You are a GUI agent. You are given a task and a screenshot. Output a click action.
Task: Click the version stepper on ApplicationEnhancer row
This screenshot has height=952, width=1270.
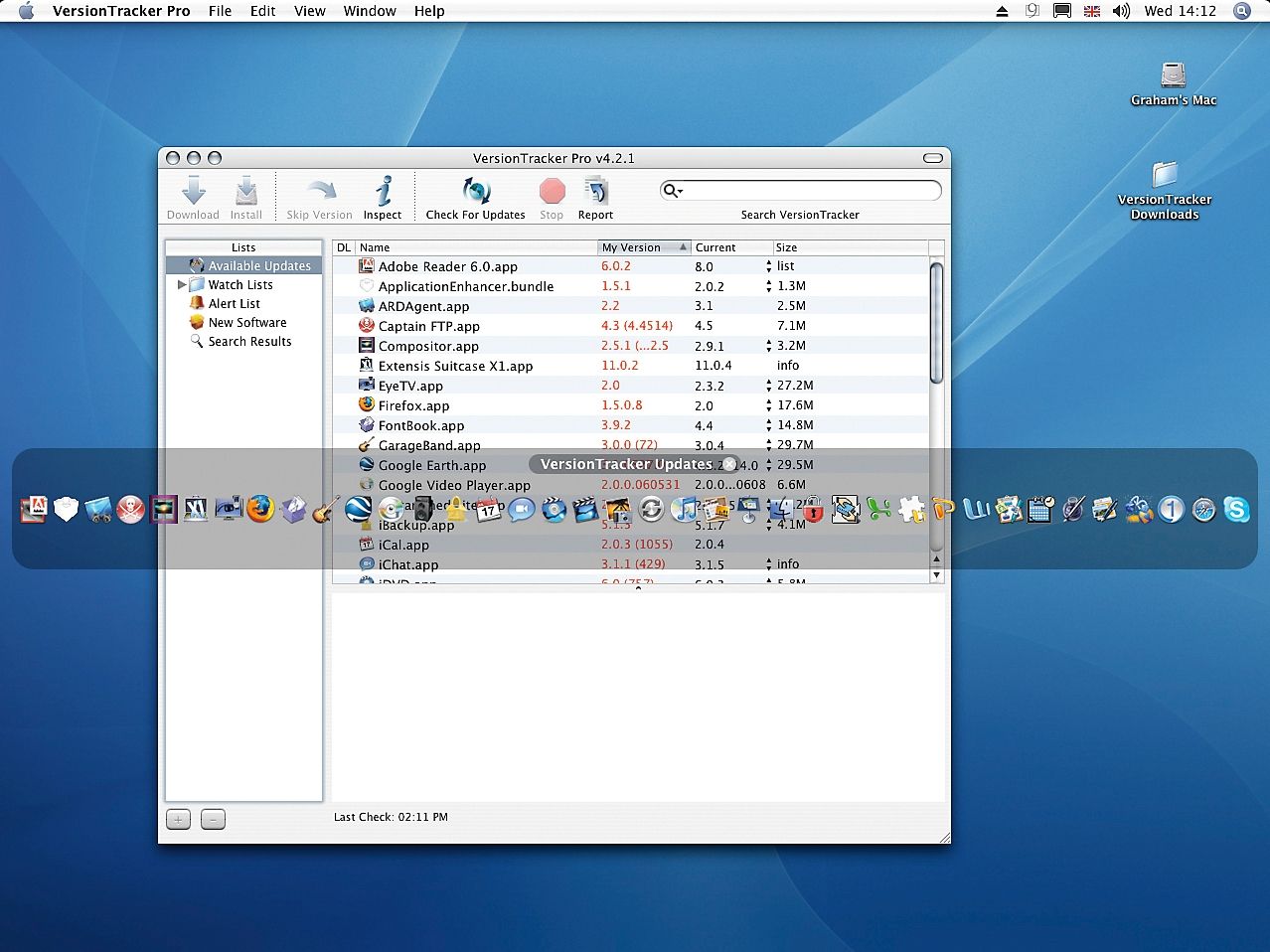tap(768, 286)
